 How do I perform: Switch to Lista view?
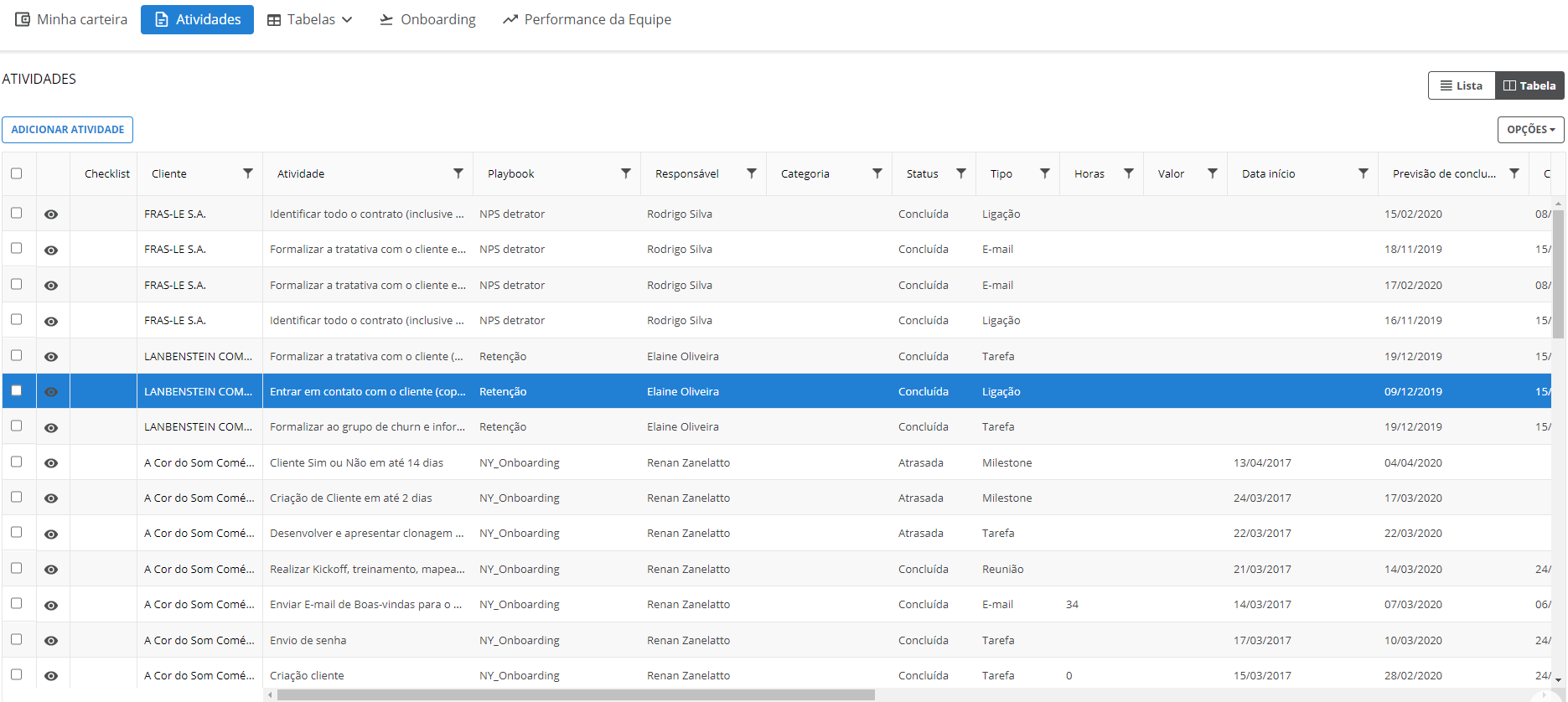point(1462,85)
